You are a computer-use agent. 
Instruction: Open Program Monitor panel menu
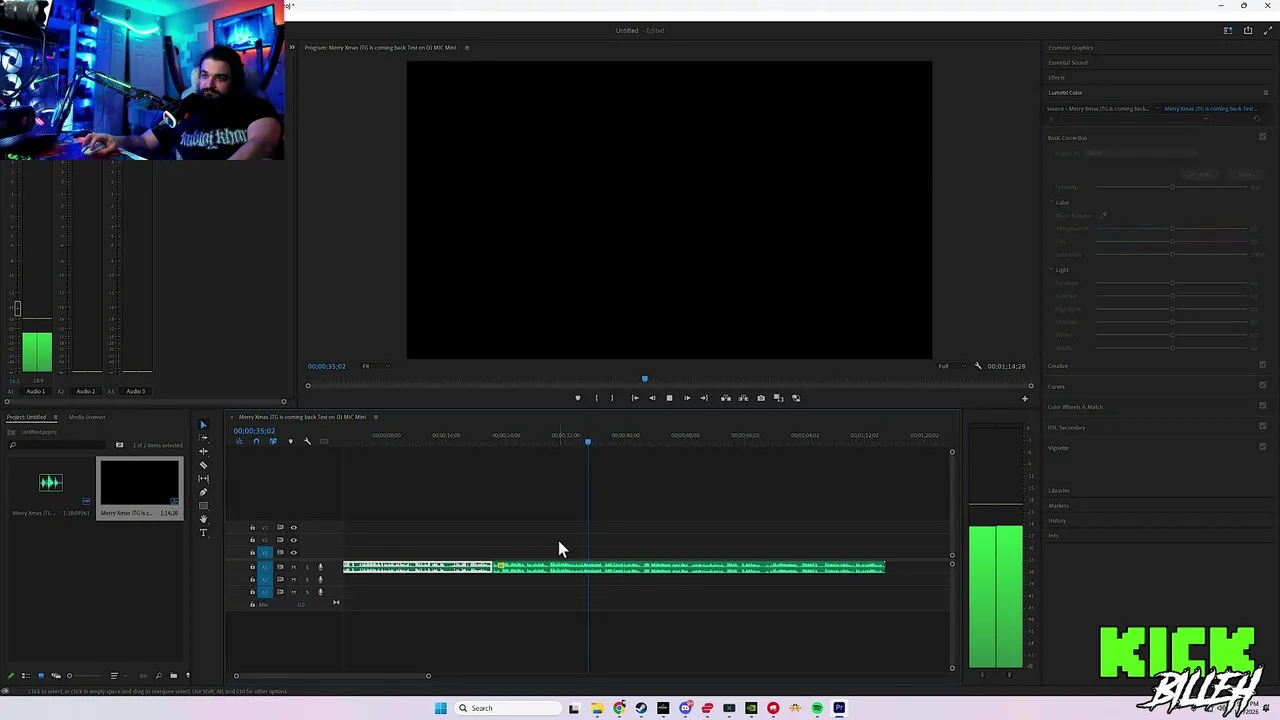[466, 48]
